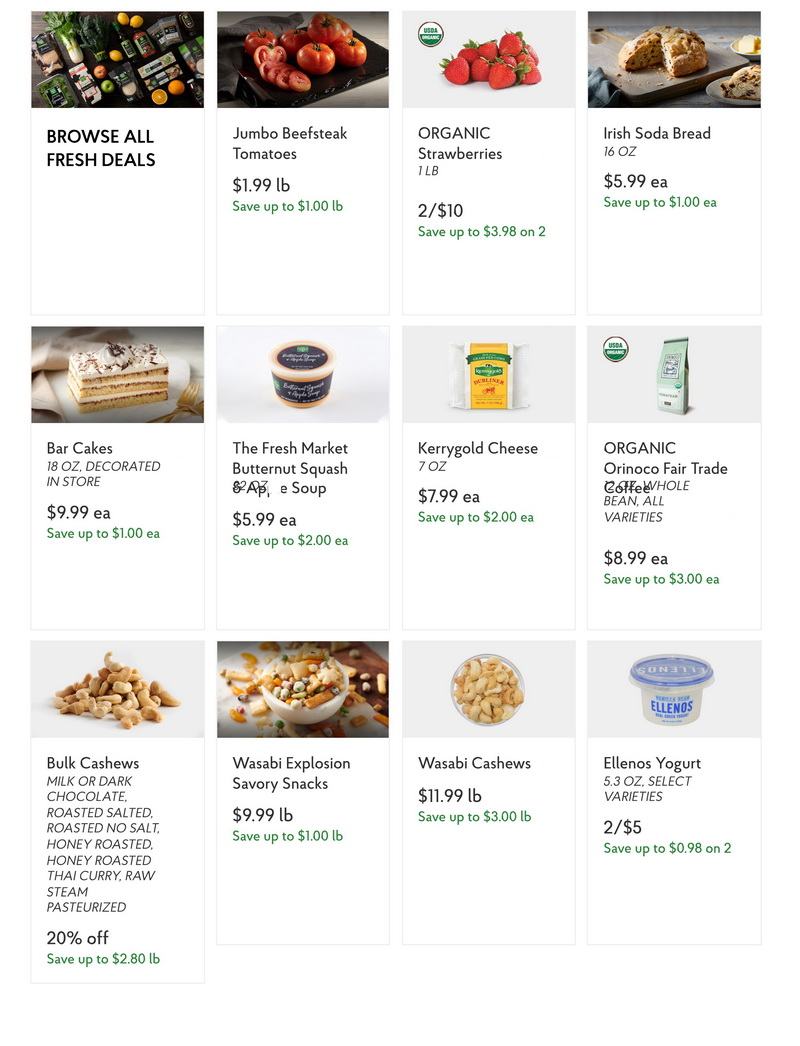Click the Bar Cakes product name

(x=79, y=448)
